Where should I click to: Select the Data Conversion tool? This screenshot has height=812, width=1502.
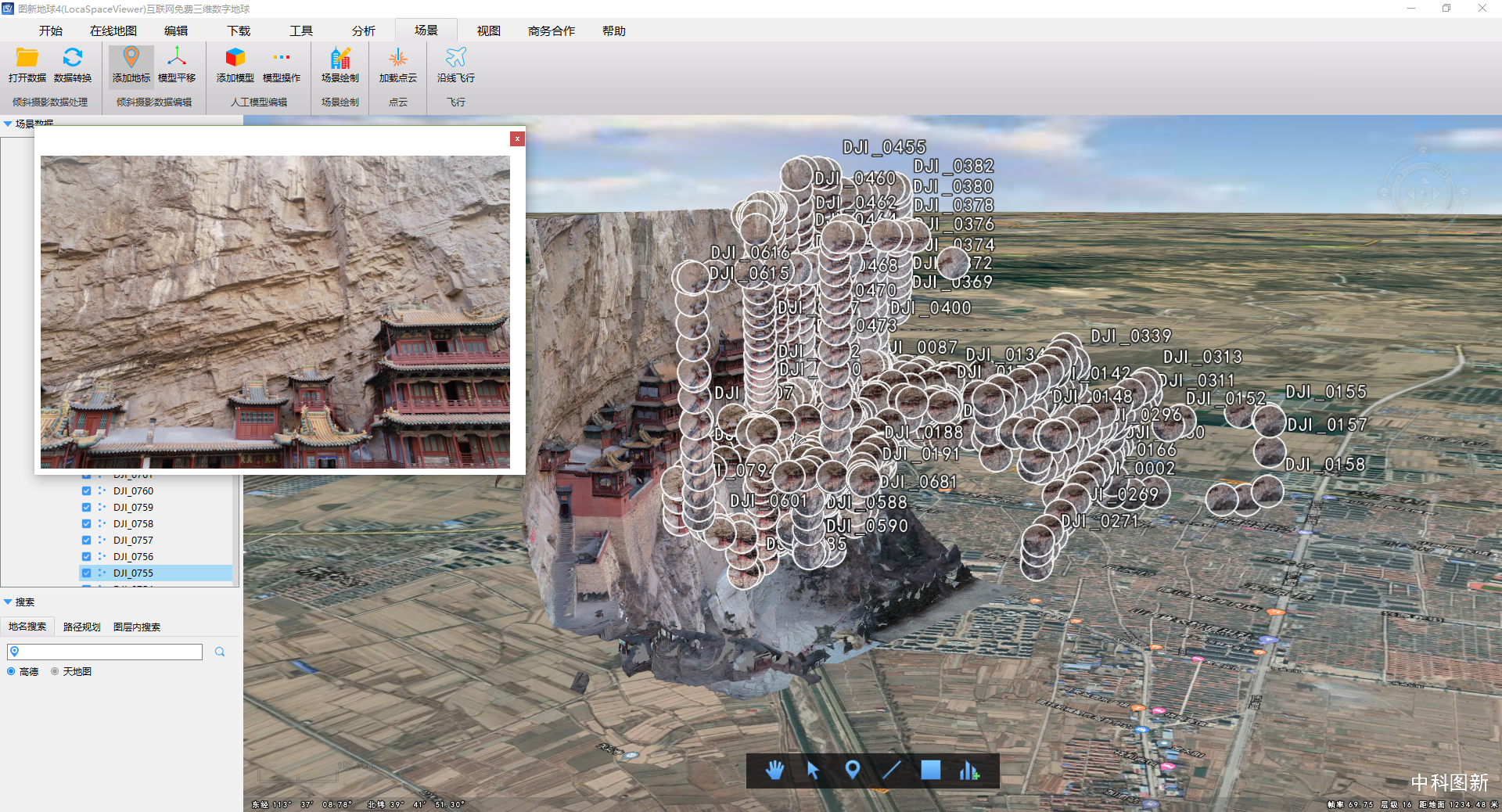click(x=73, y=59)
